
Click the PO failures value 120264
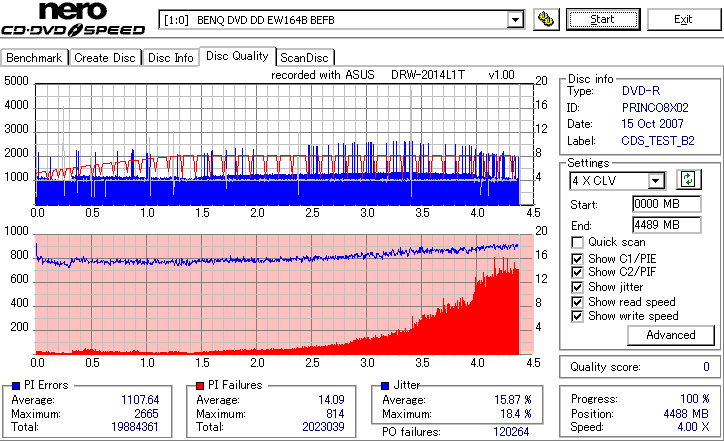tap(511, 432)
